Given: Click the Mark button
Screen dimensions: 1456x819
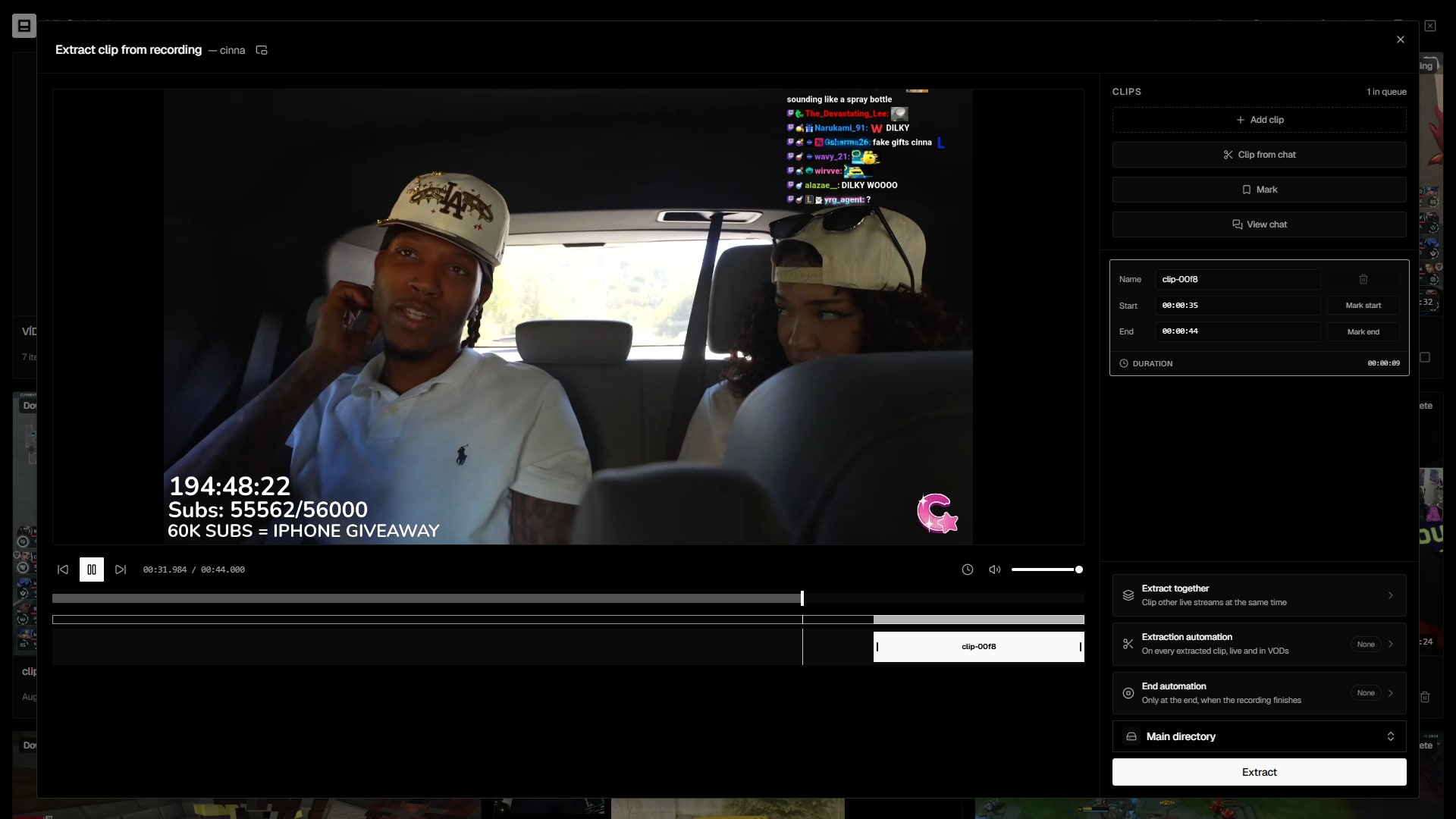Looking at the screenshot, I should (1260, 190).
